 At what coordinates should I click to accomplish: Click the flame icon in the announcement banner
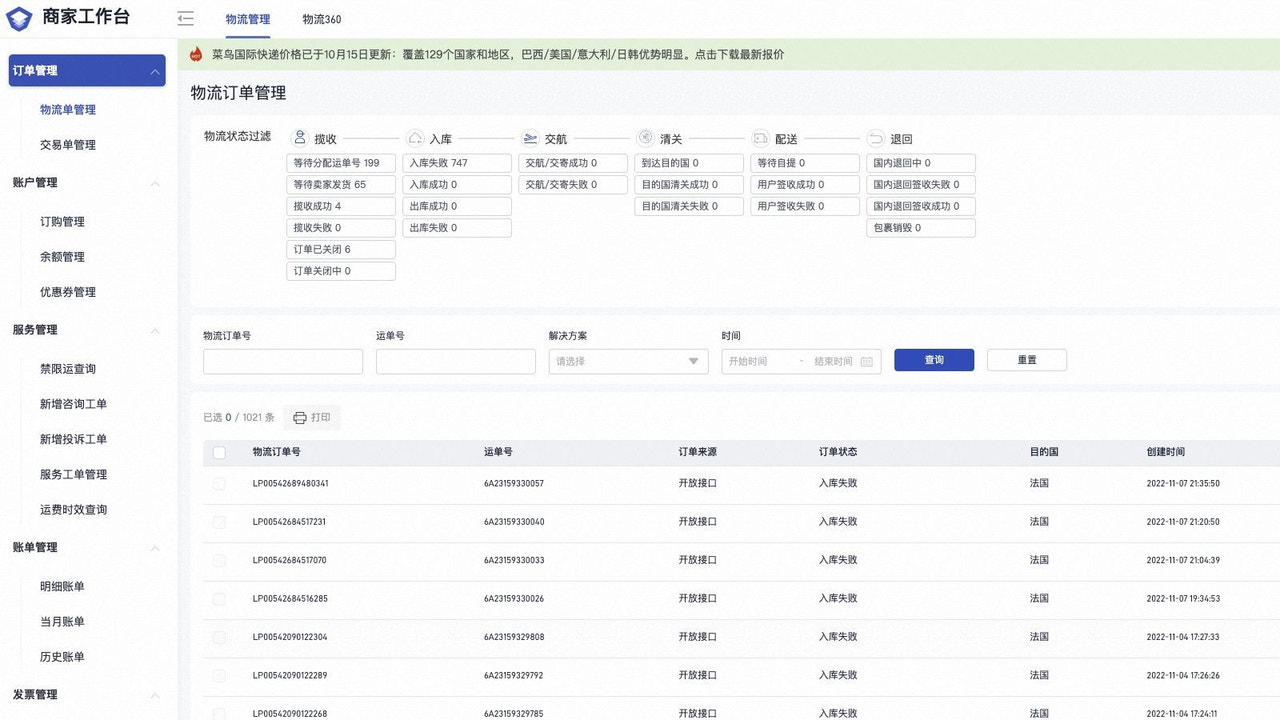coord(196,54)
